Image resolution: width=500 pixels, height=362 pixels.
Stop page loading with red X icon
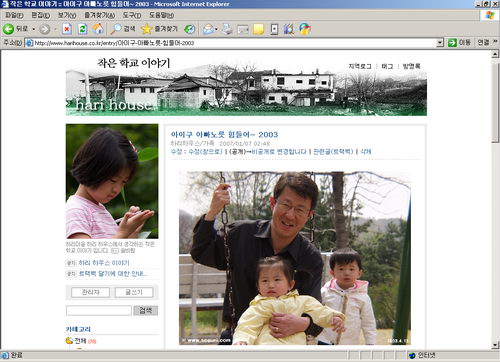pos(67,29)
